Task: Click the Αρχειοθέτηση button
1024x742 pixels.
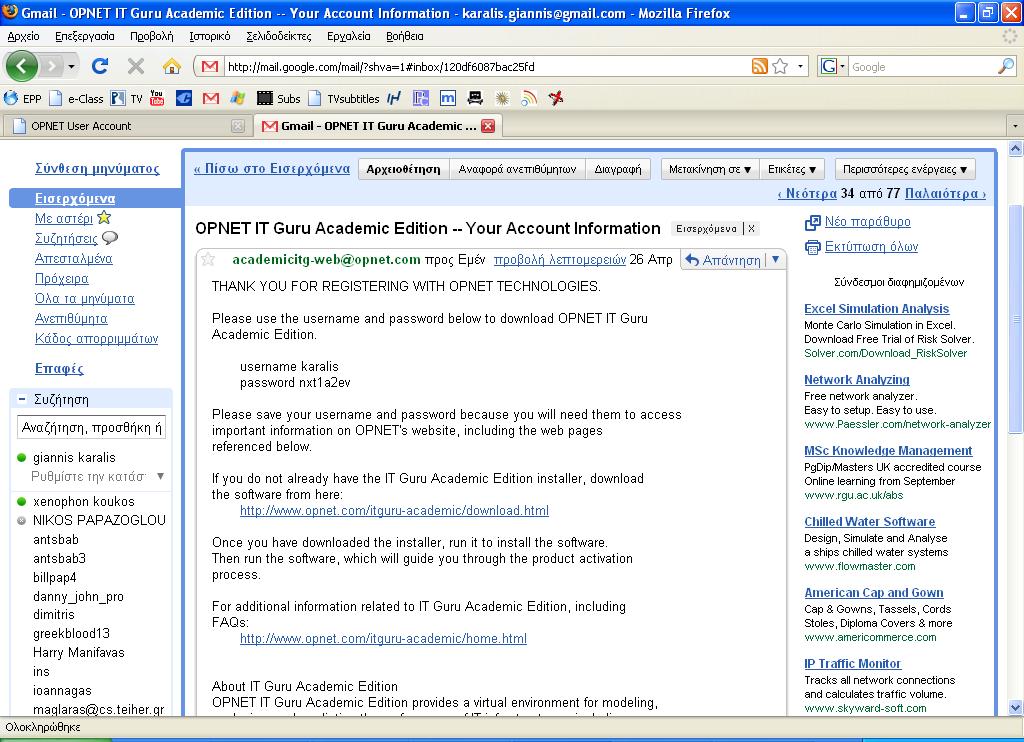Action: pyautogui.click(x=404, y=169)
